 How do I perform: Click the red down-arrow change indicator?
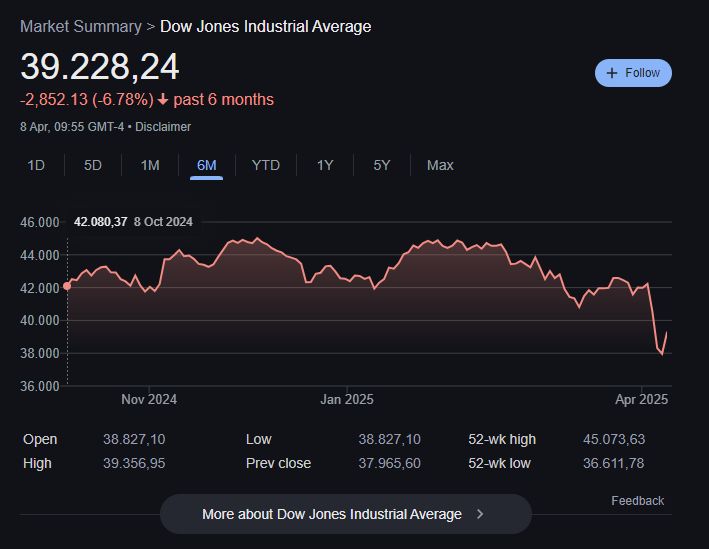[163, 100]
